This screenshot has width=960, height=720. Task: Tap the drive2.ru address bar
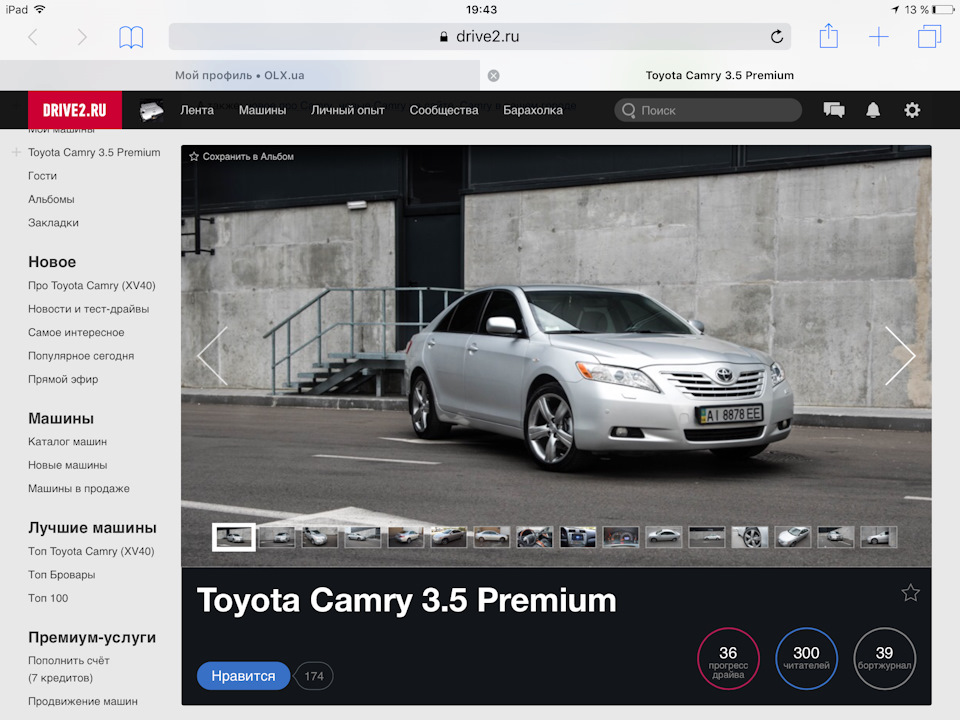click(479, 37)
